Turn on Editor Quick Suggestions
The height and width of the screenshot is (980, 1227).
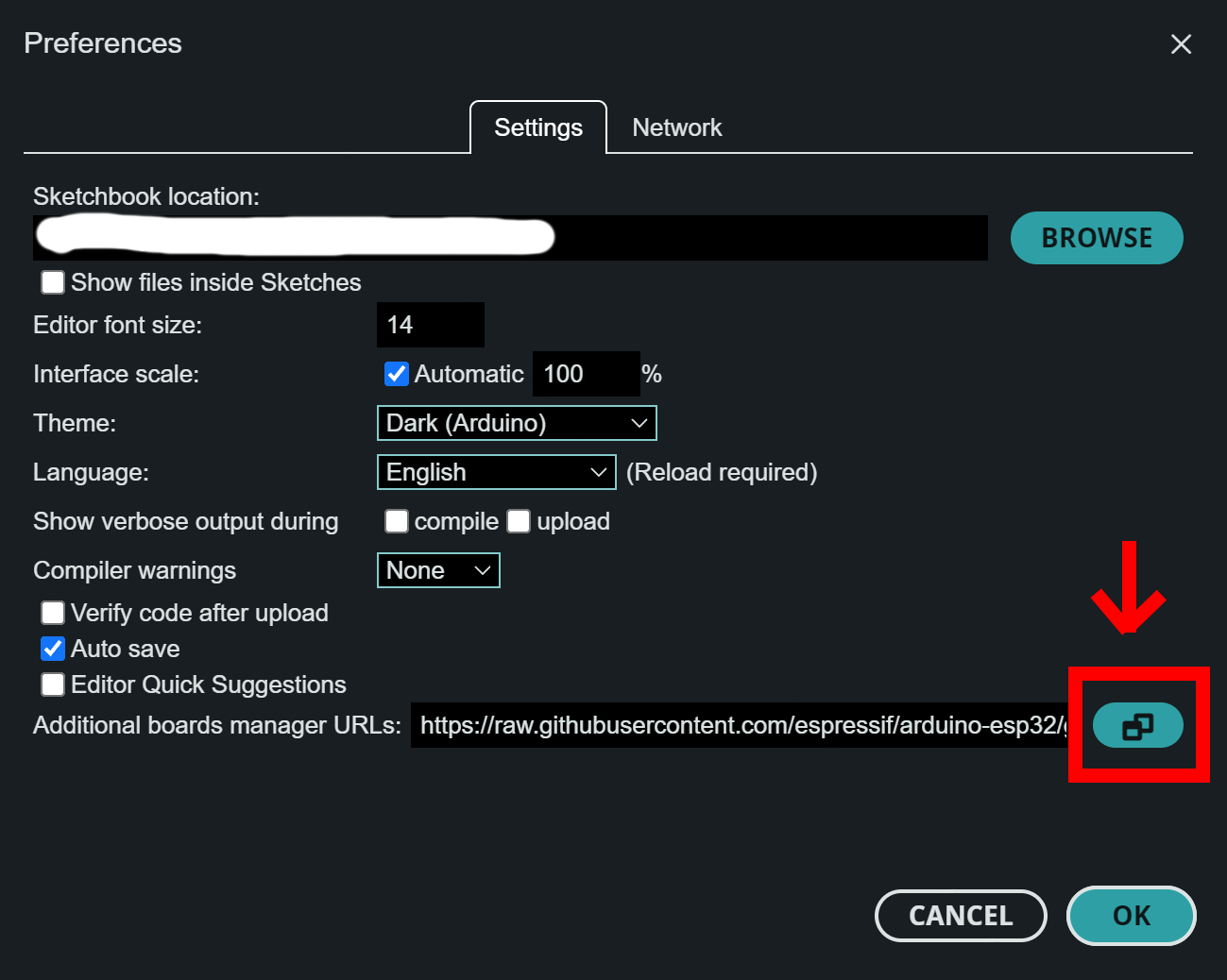(53, 684)
